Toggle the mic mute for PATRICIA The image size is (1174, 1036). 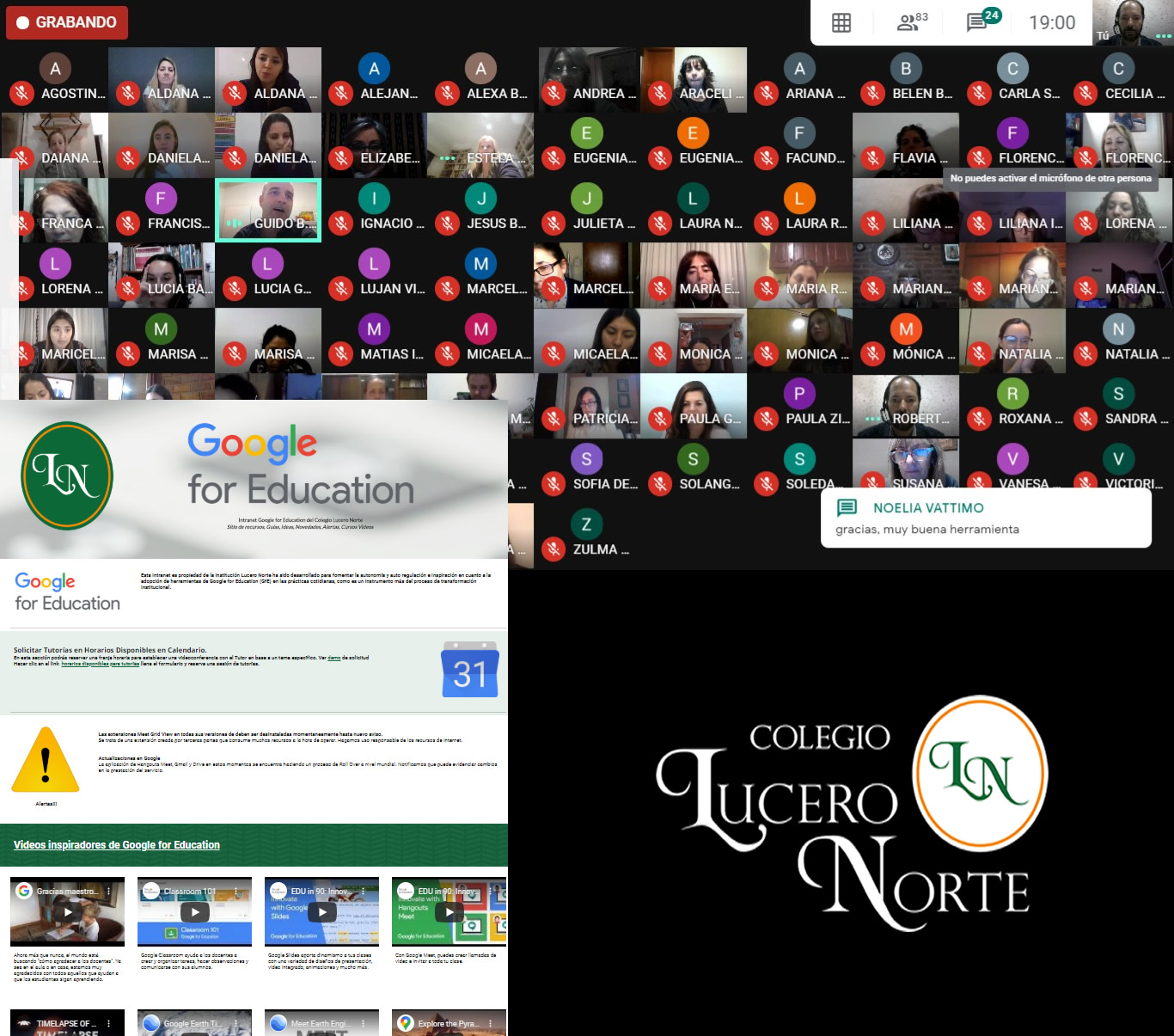(x=554, y=419)
